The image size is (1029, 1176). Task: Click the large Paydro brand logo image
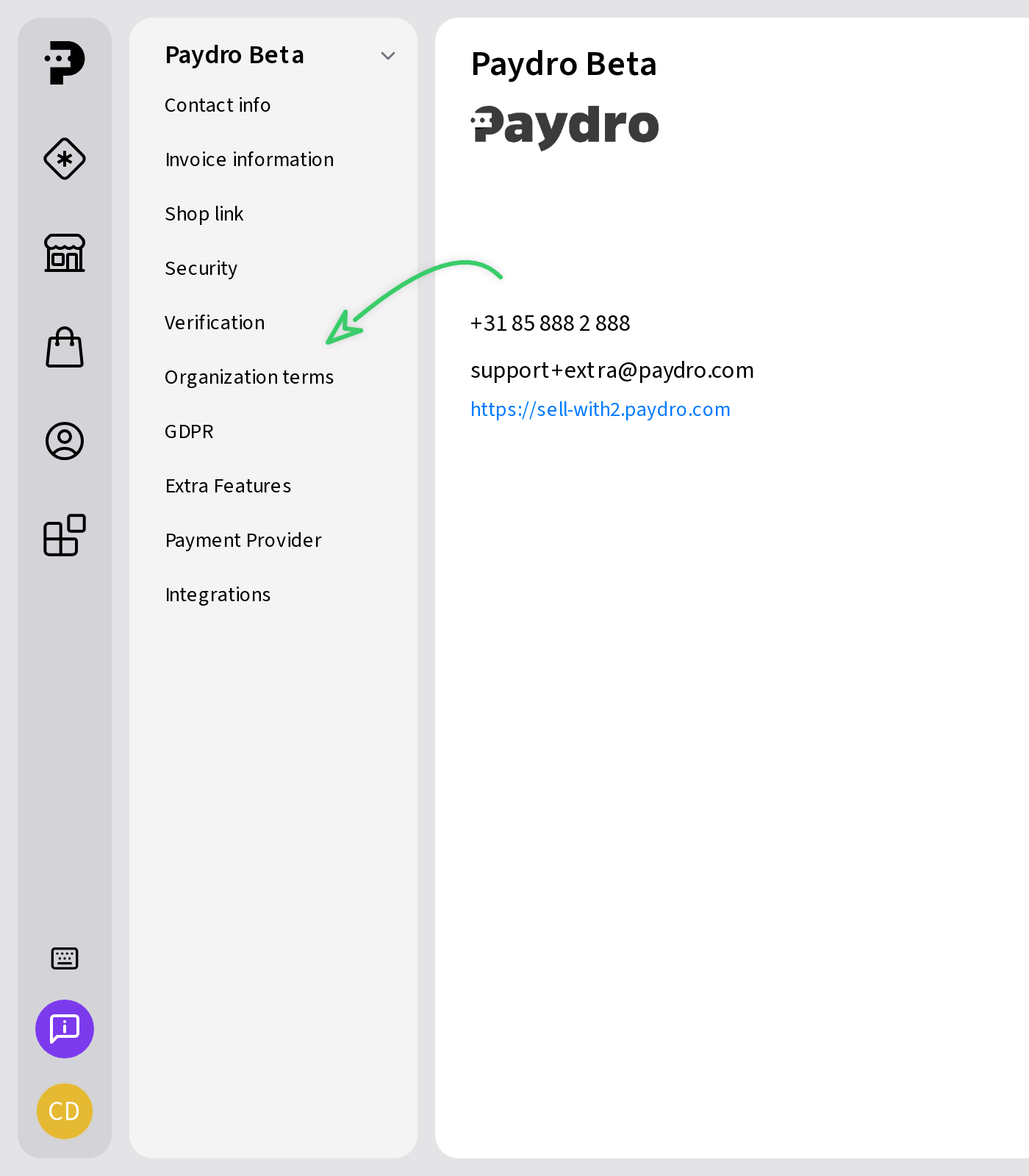point(564,126)
